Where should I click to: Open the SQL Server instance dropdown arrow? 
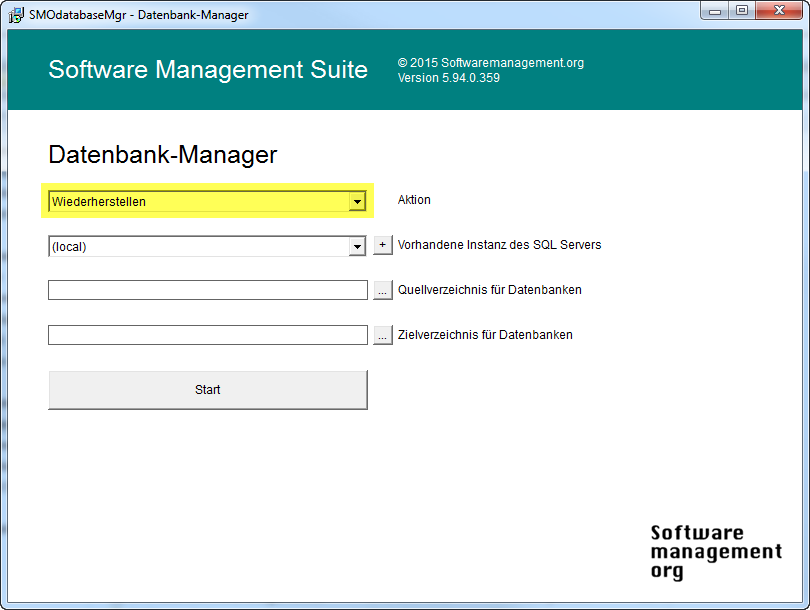[357, 246]
